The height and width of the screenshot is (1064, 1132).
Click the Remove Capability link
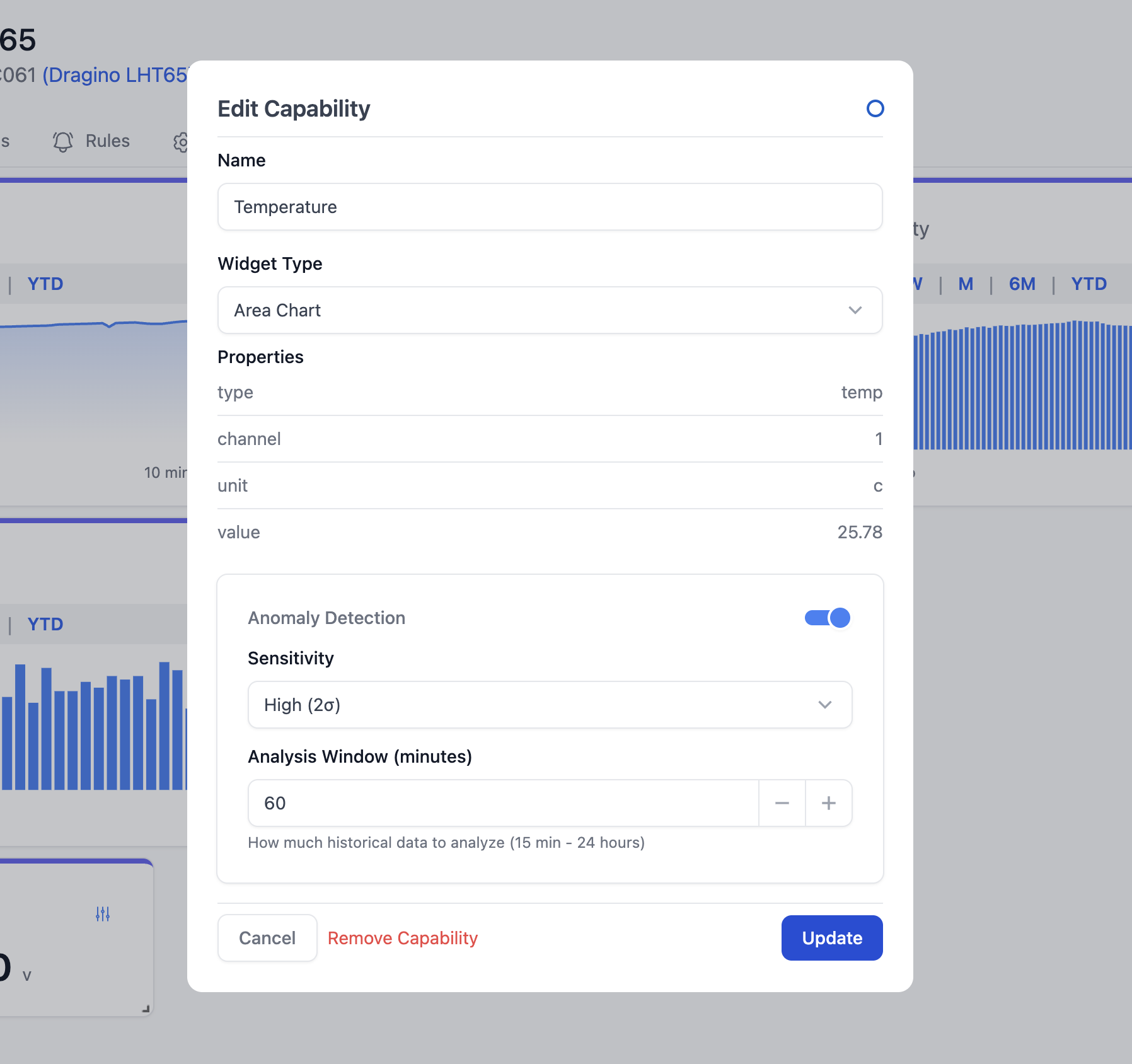tap(403, 938)
